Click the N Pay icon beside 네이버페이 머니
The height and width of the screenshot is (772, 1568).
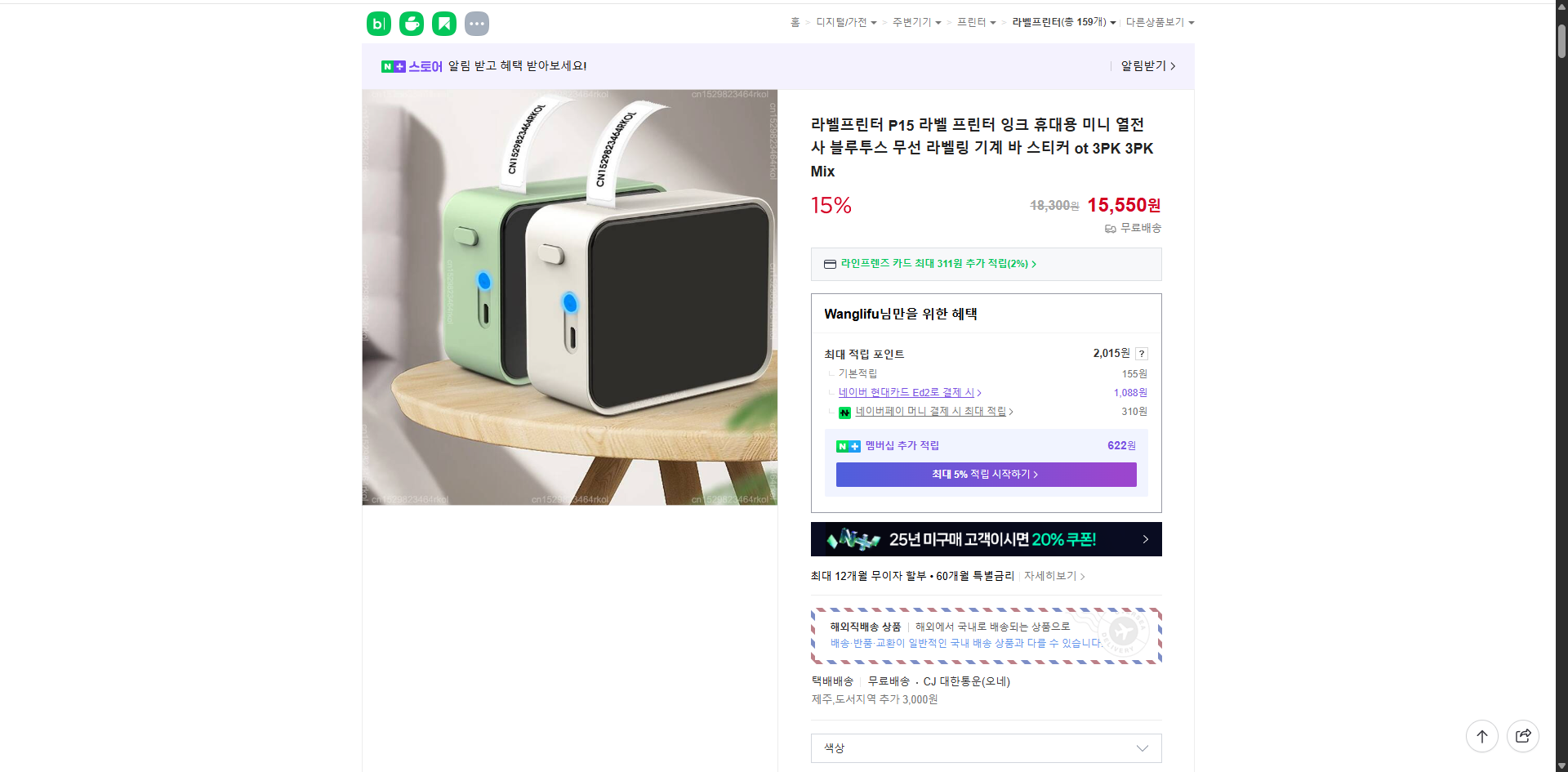[x=845, y=413]
